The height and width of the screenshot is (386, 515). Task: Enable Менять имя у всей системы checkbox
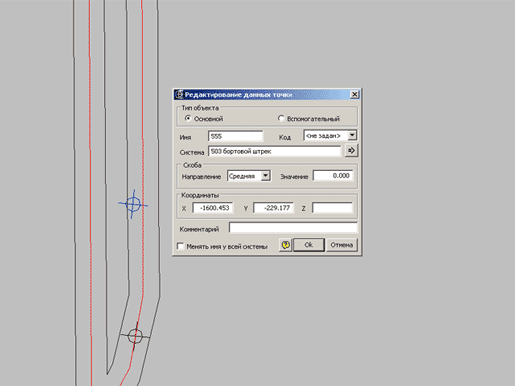[x=180, y=246]
